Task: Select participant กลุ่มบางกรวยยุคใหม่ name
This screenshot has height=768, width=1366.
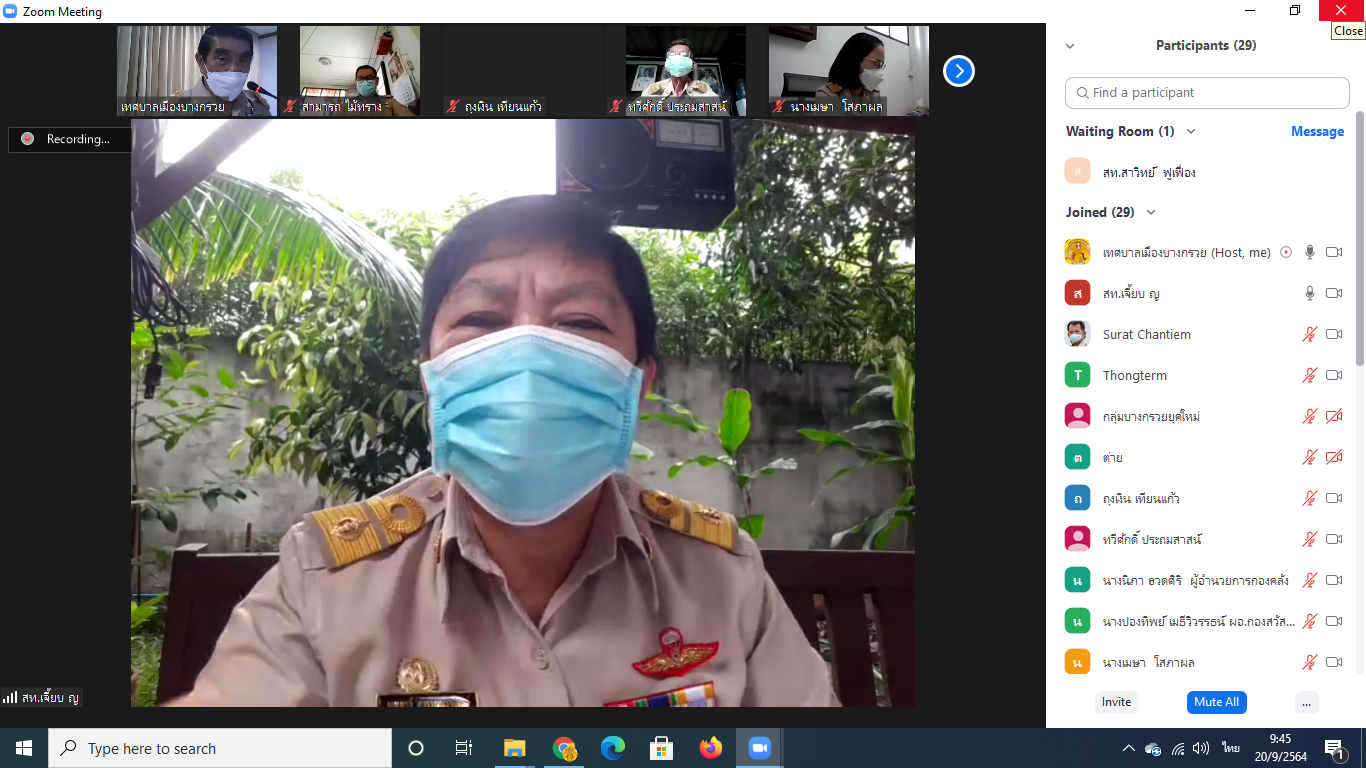Action: [1151, 417]
